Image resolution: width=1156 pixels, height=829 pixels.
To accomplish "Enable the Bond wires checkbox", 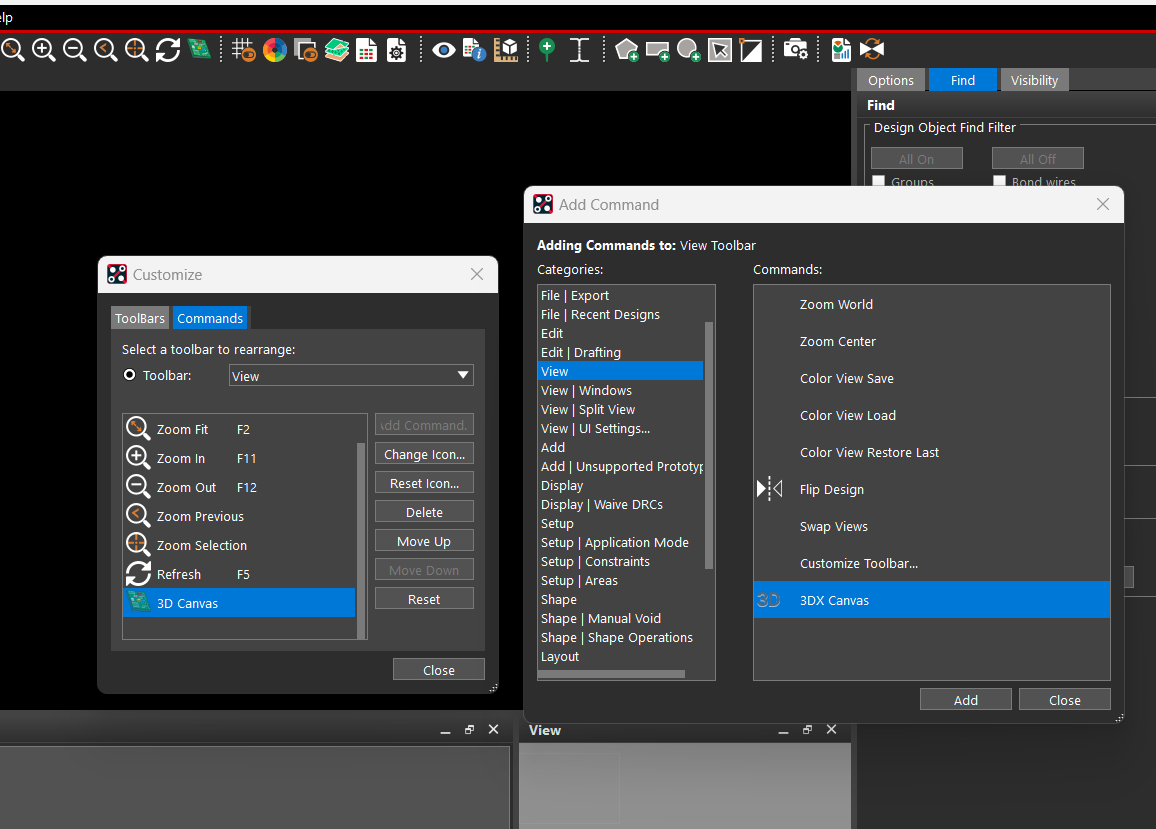I will (x=1000, y=182).
